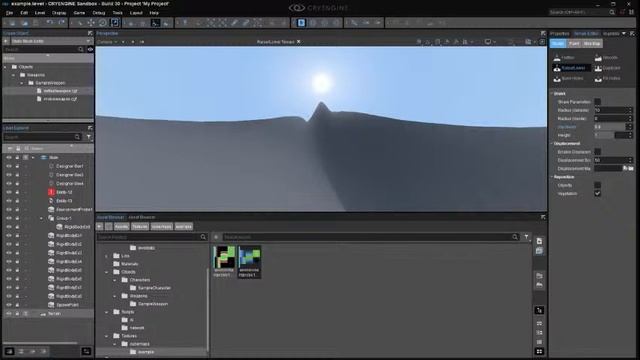Toggle the eye for the Group-1 row
Image resolution: width=640 pixels, height=360 pixels.
(9, 218)
